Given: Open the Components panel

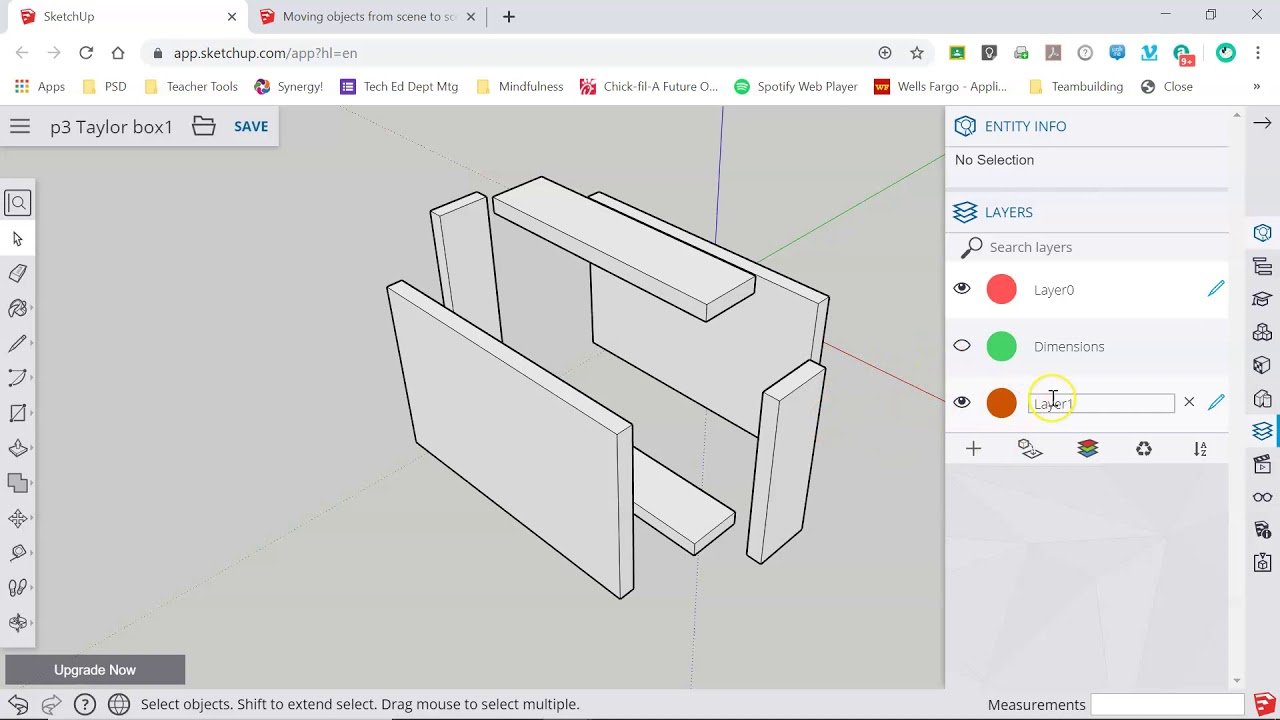Looking at the screenshot, I should point(1261,333).
